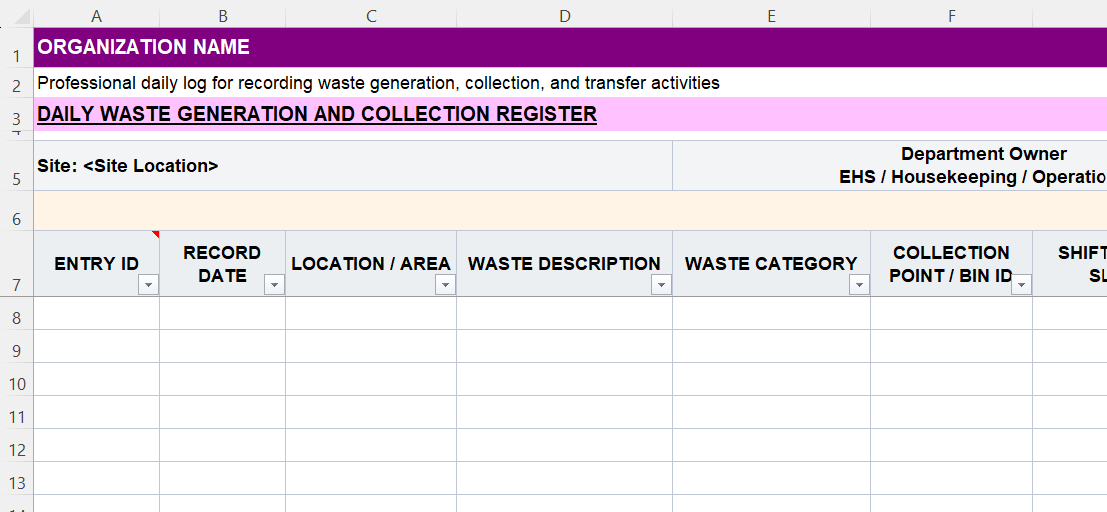Open the ENTRY ID filter dropdown

pyautogui.click(x=148, y=285)
